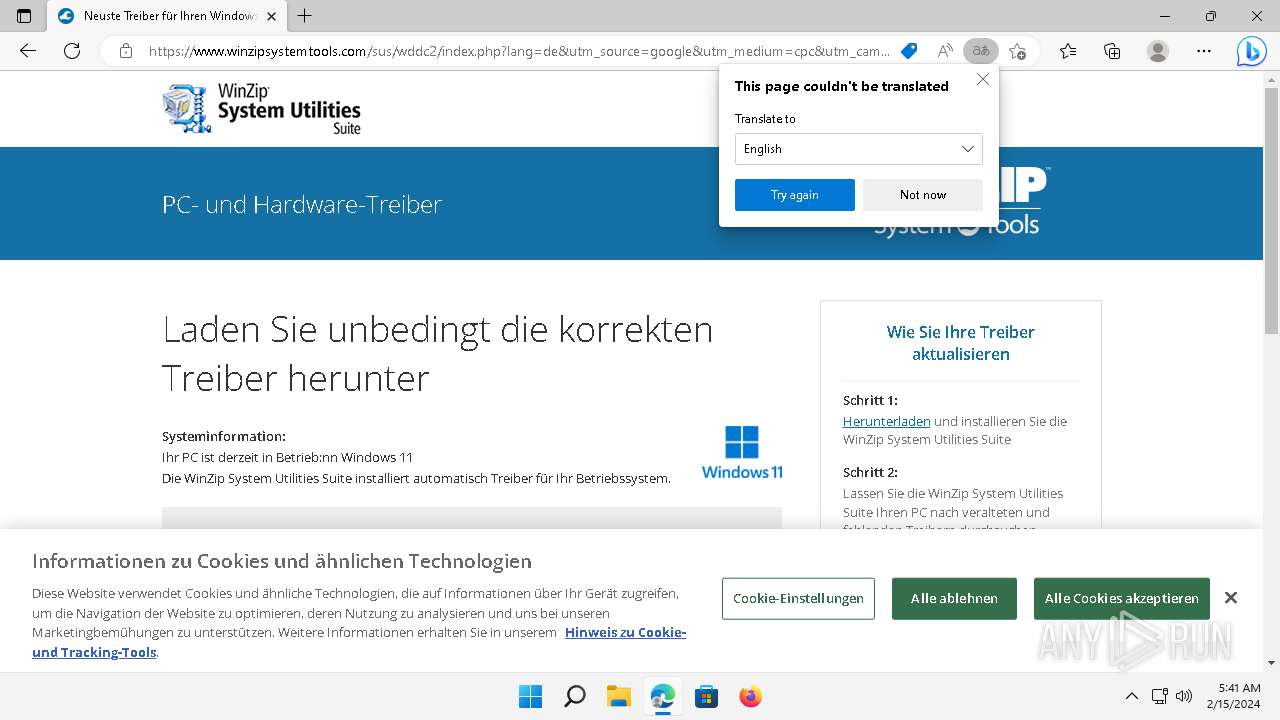Open network status tray icon
This screenshot has width=1280, height=720.
pos(1160,696)
